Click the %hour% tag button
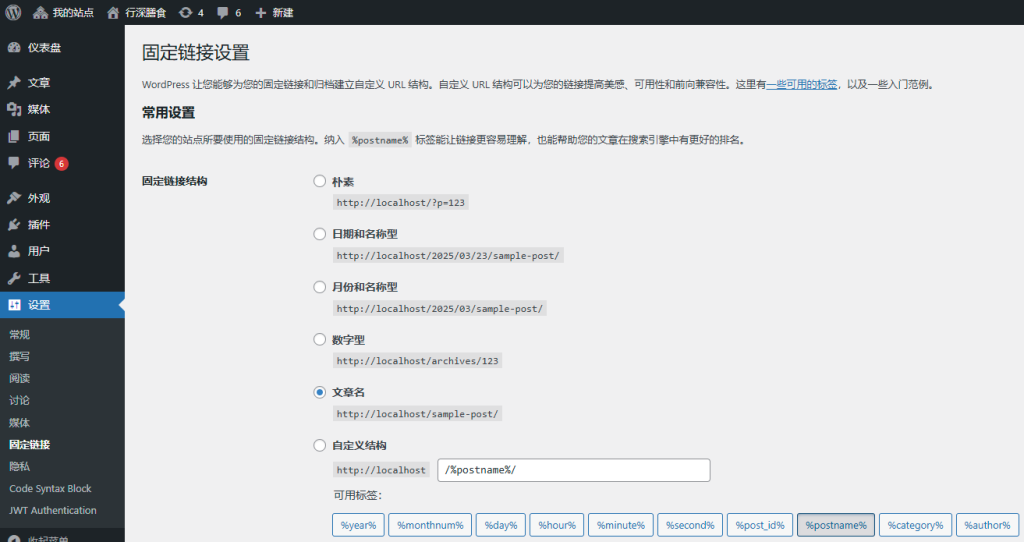 tap(556, 525)
